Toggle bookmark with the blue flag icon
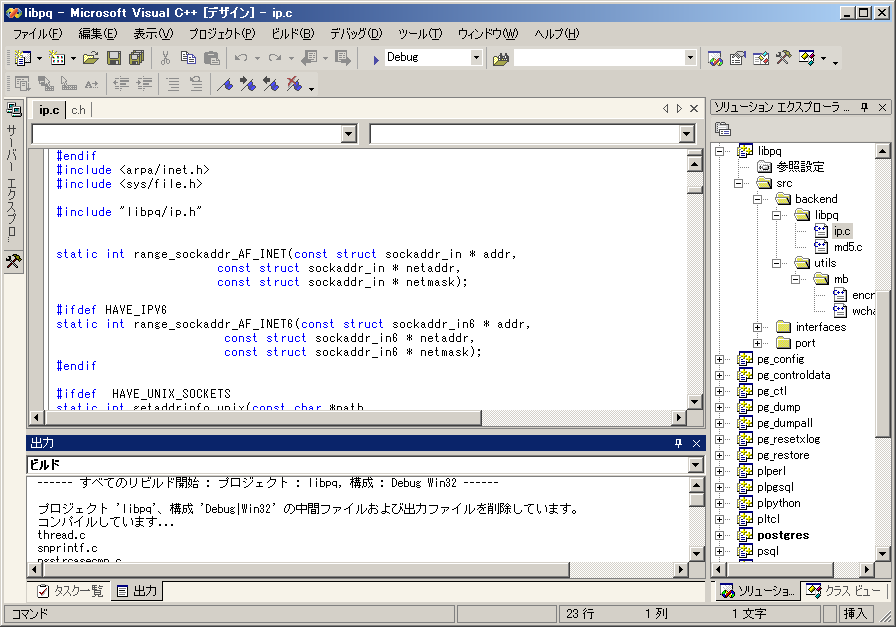 [x=225, y=84]
